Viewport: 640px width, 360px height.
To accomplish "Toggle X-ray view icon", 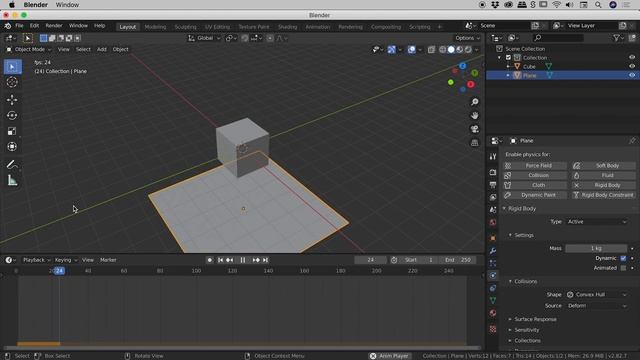I will (431, 49).
